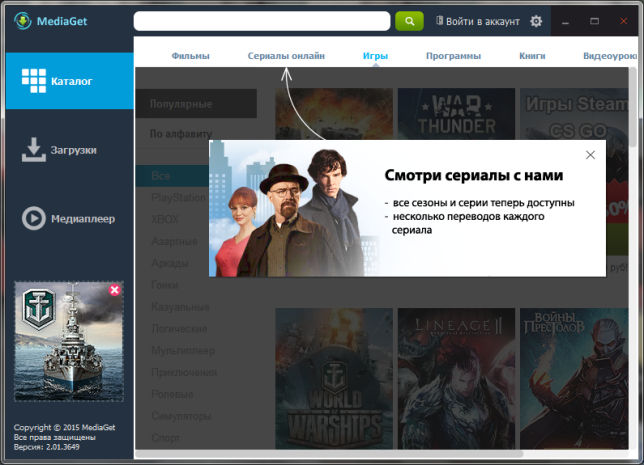The height and width of the screenshot is (465, 644).
Task: Open settings via the gear icon
Action: tap(536, 21)
